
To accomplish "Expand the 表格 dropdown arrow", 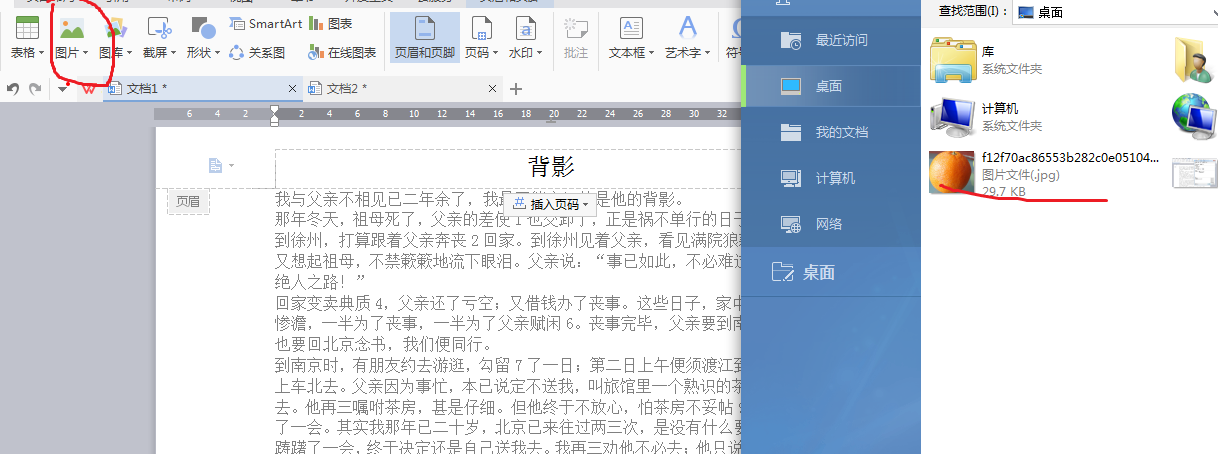I will pos(41,53).
